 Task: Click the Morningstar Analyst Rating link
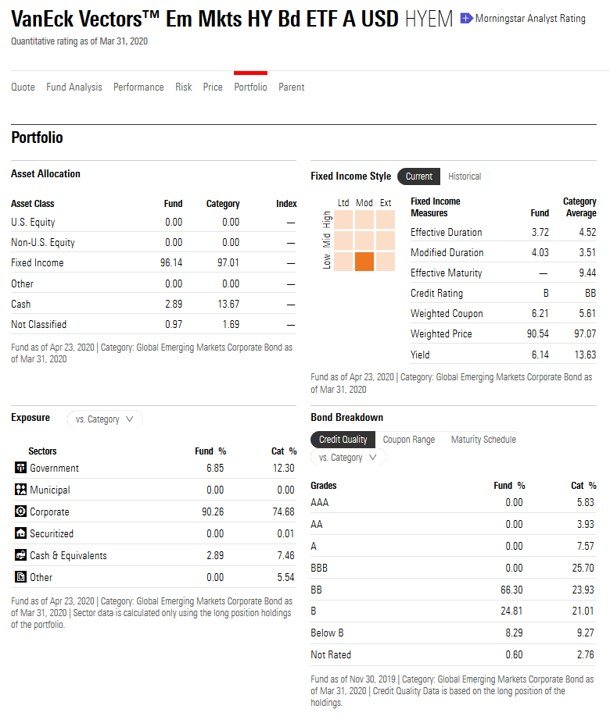[530, 18]
